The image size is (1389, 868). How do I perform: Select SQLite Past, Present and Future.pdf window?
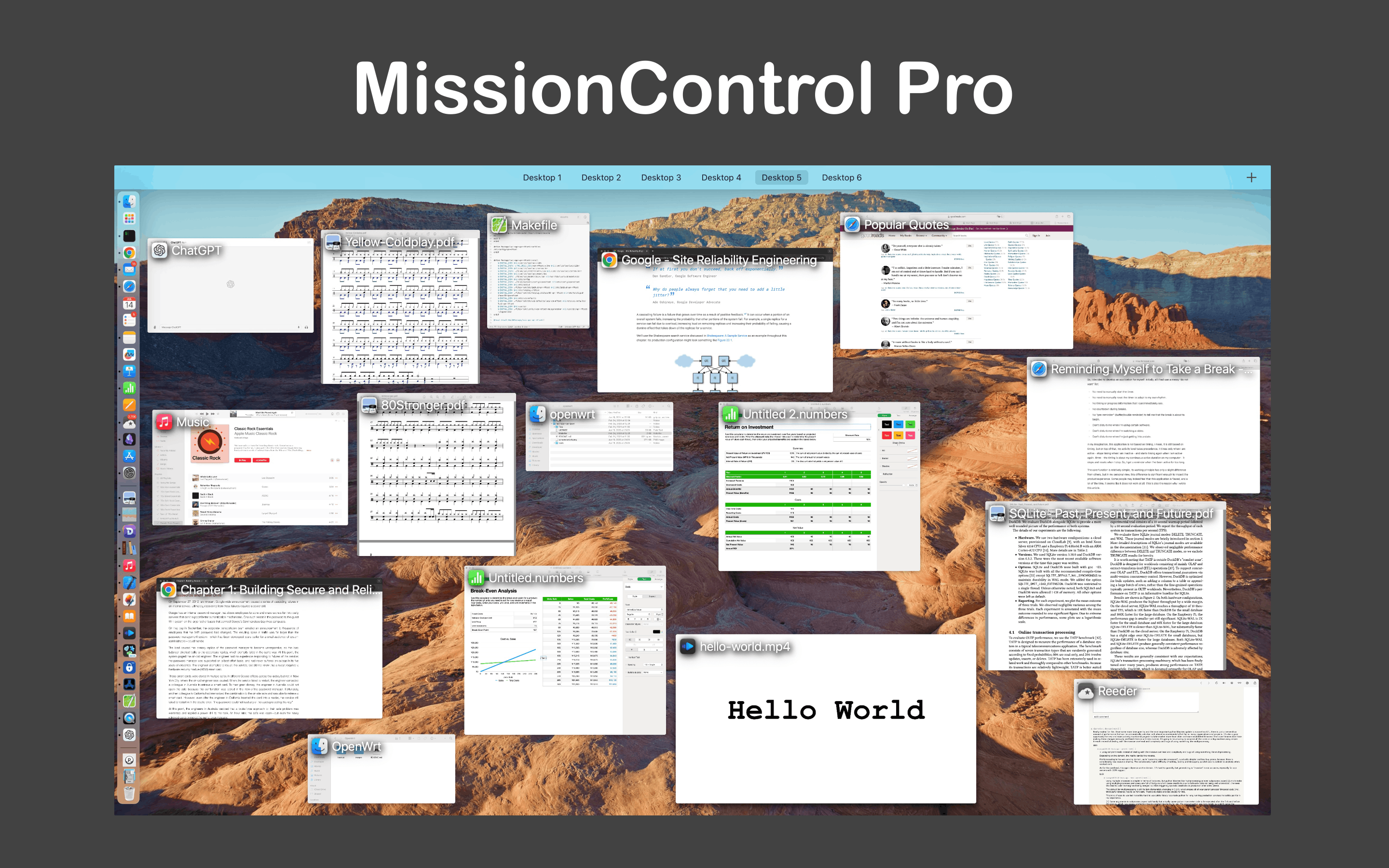[1105, 586]
